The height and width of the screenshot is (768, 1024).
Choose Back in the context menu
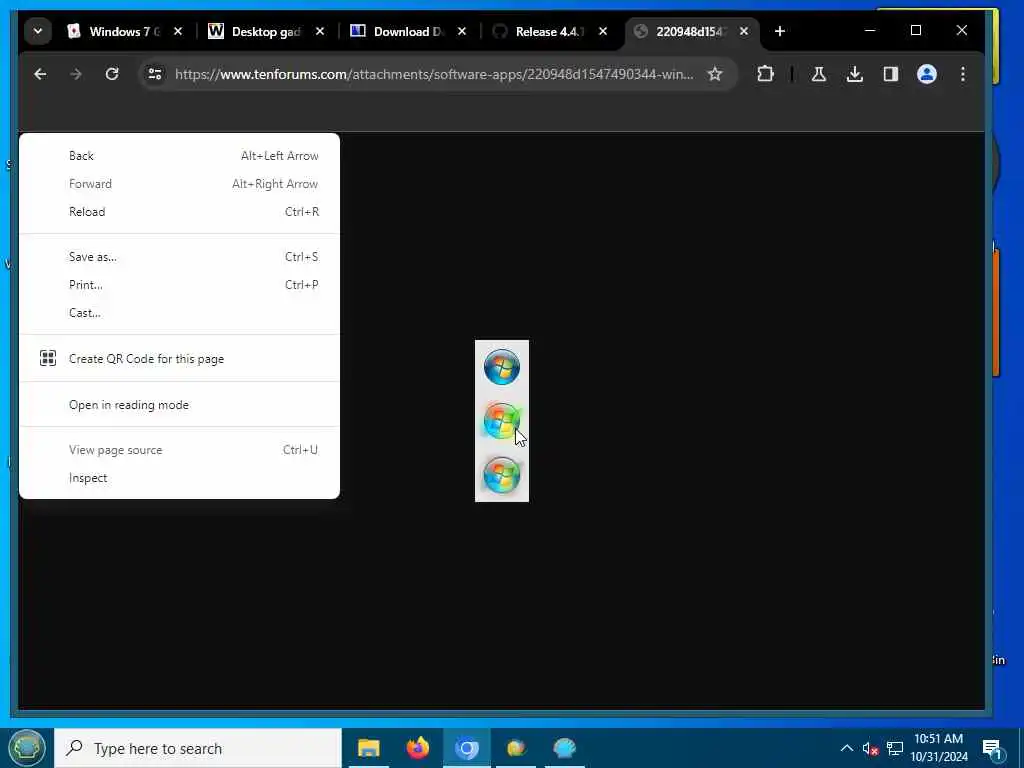tap(180, 156)
